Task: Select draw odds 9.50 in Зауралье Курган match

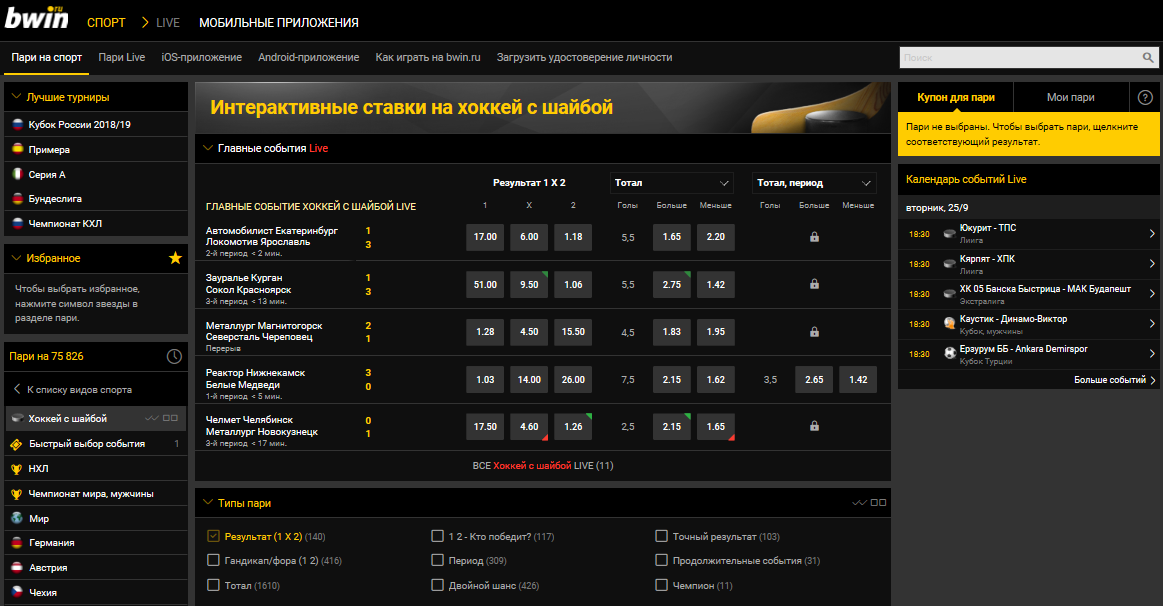Action: point(529,284)
